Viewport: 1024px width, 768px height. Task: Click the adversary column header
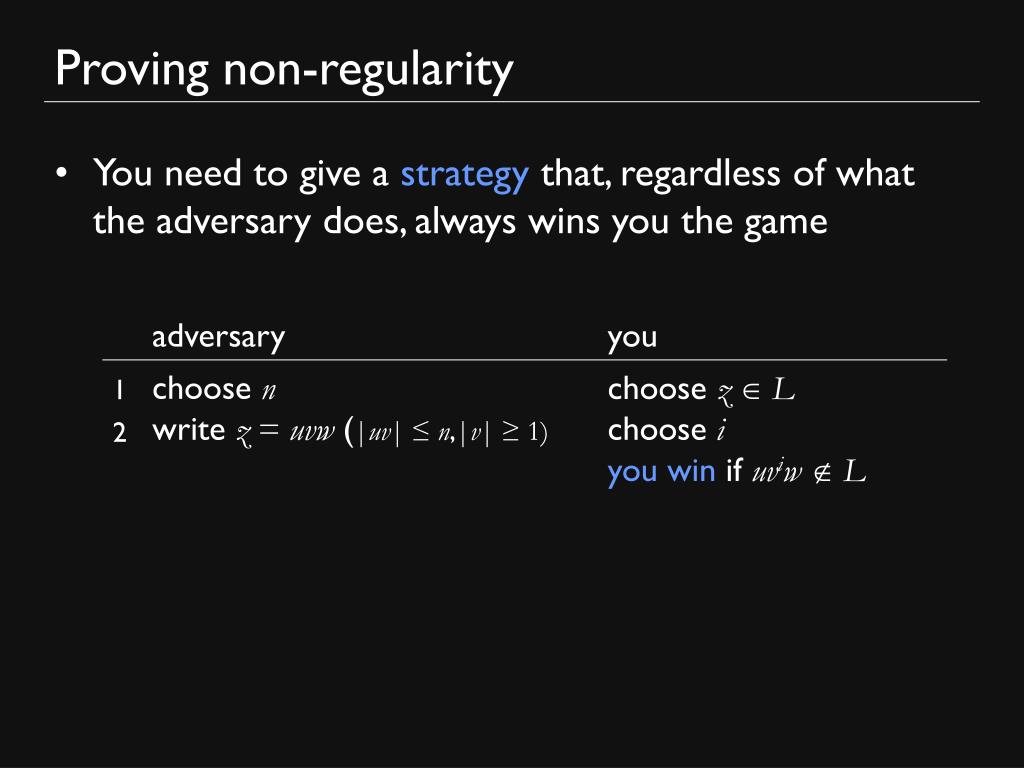[x=218, y=338]
